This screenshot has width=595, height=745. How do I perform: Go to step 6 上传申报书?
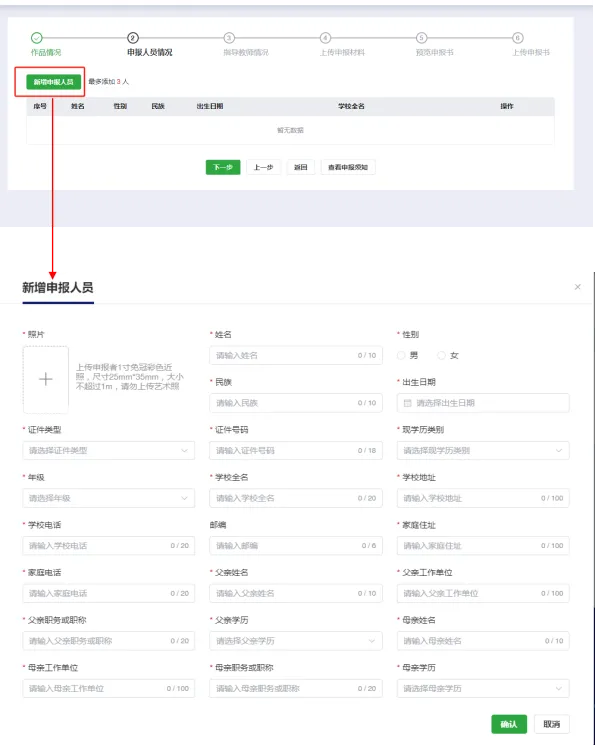[531, 52]
